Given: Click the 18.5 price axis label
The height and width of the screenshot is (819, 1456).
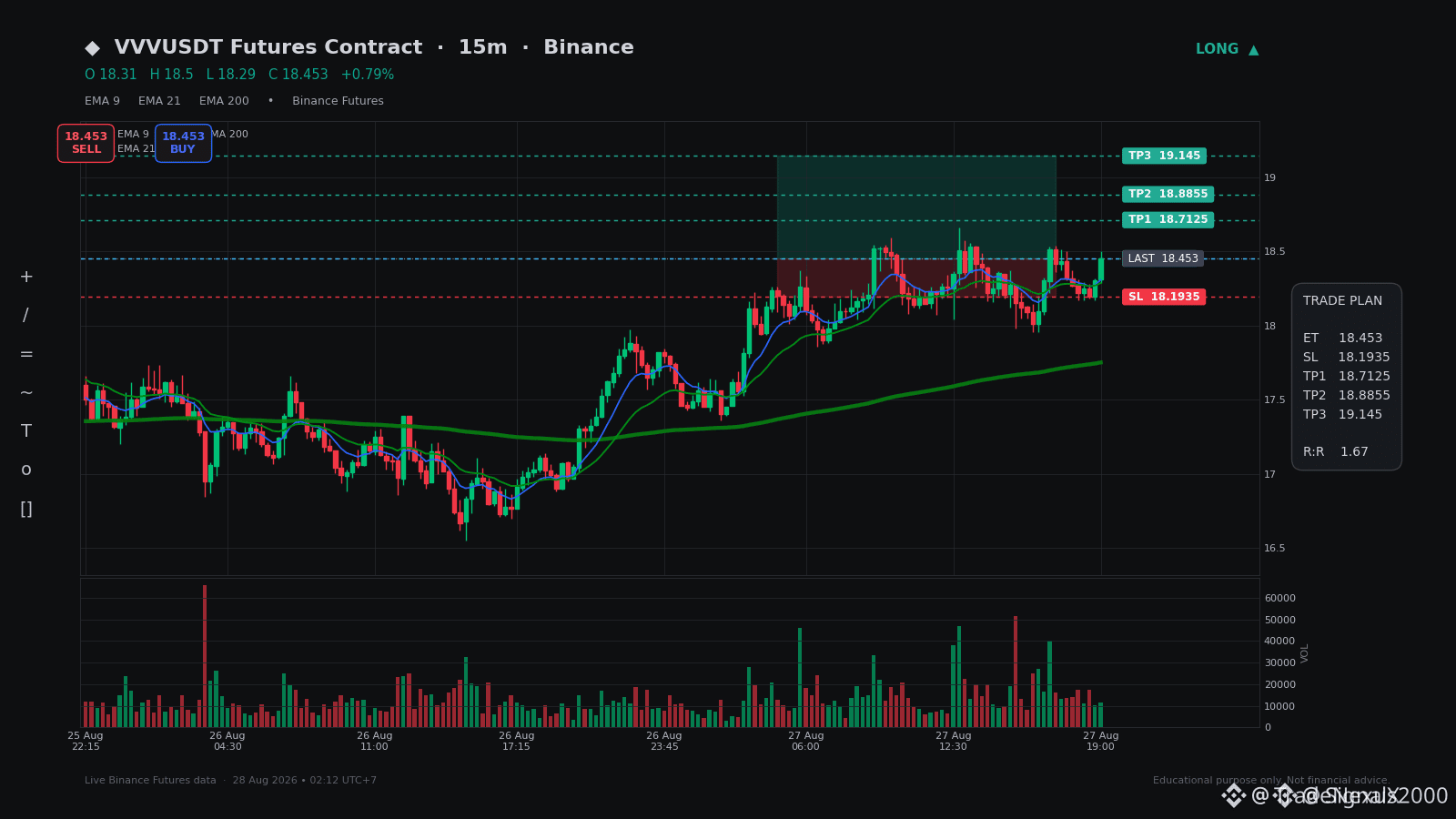Looking at the screenshot, I should tap(1275, 252).
